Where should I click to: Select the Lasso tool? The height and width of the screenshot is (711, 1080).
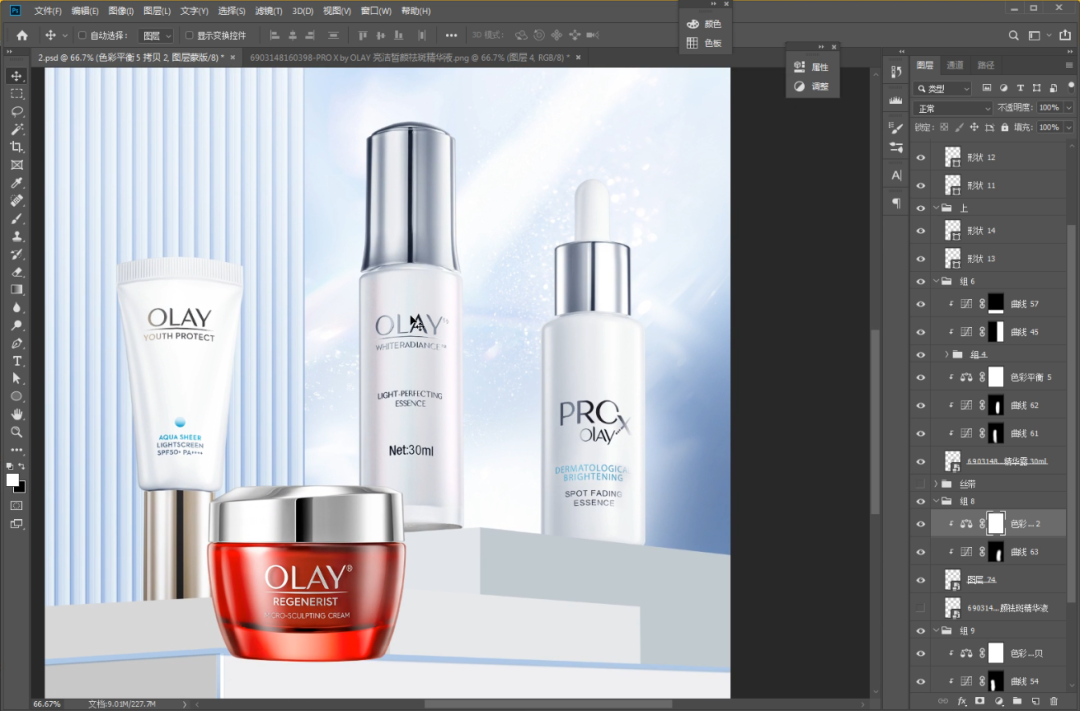[17, 112]
